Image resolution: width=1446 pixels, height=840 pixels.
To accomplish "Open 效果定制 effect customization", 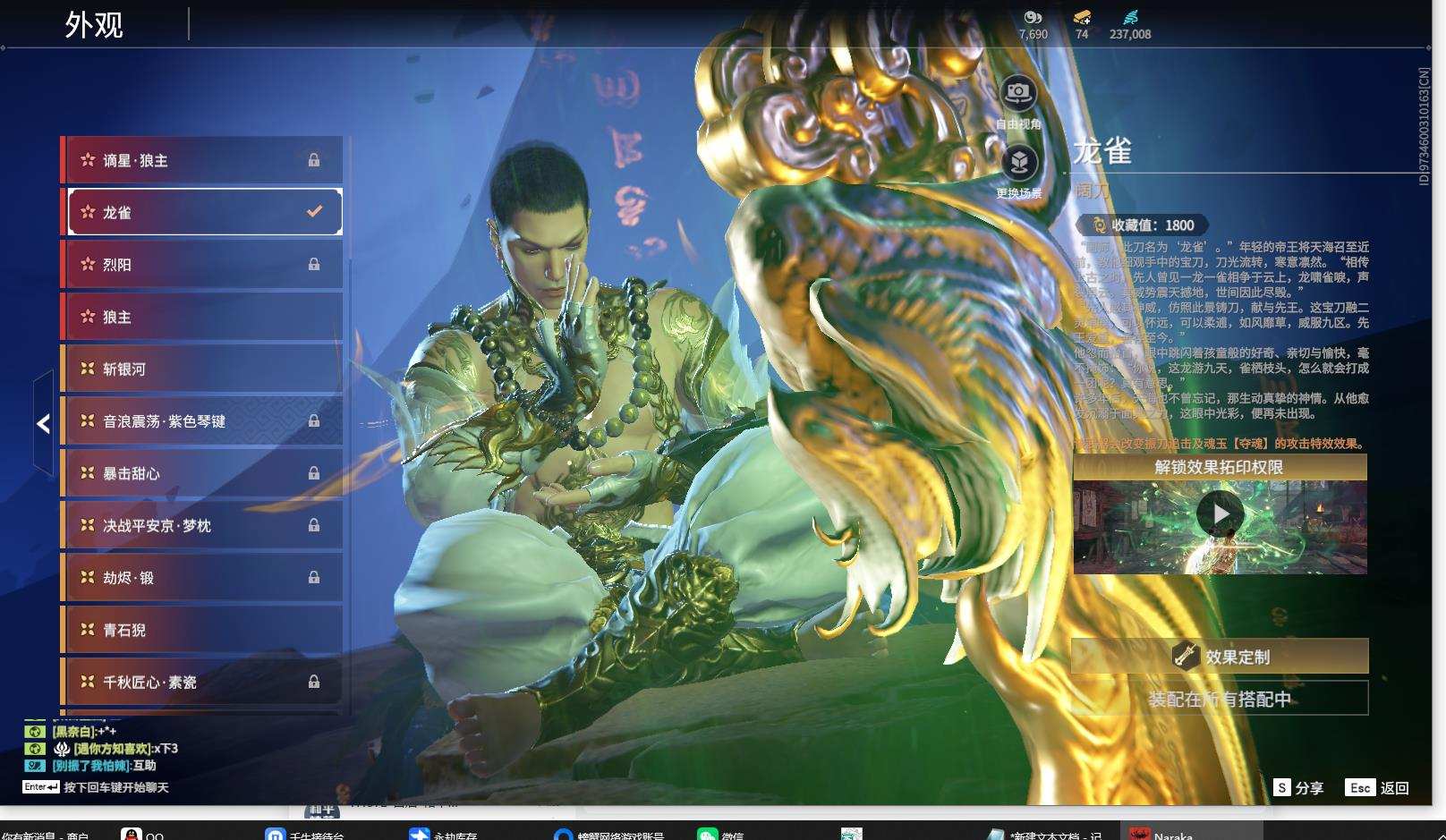I will 1220,656.
